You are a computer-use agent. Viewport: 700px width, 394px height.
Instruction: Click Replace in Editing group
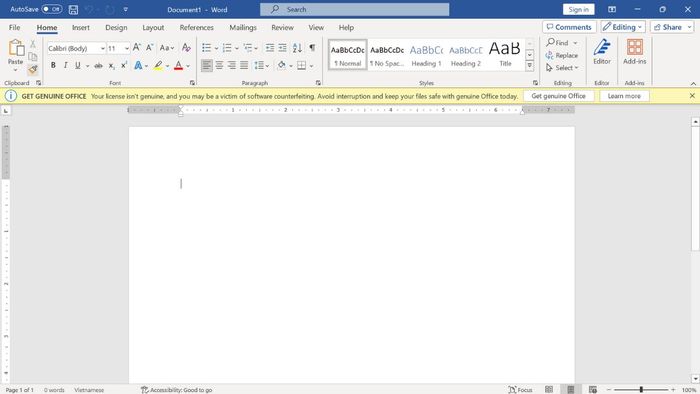(x=562, y=55)
